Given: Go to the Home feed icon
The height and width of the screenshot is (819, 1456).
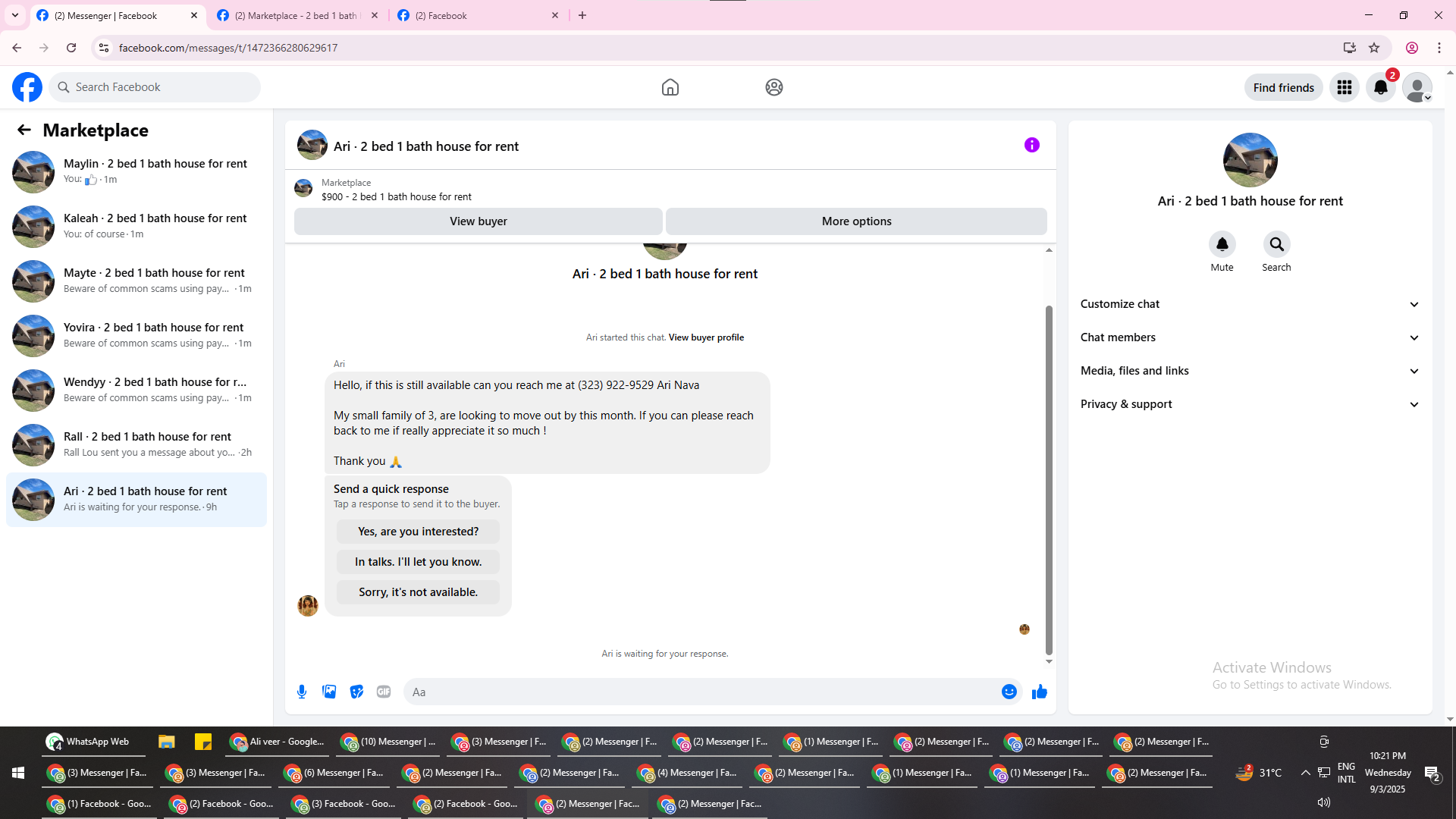Looking at the screenshot, I should coord(670,87).
